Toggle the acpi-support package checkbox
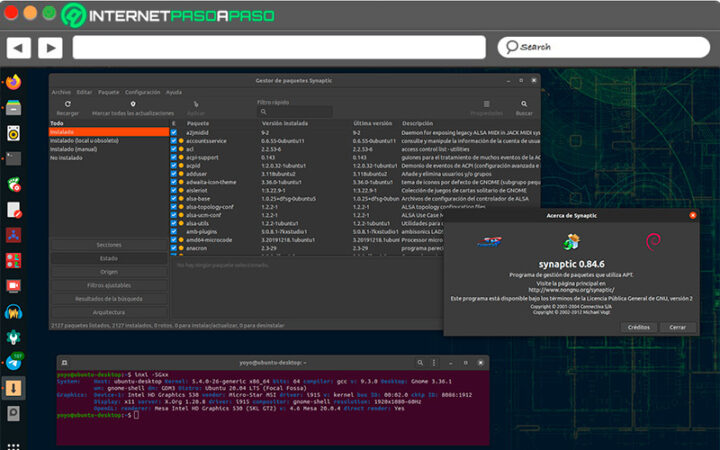The width and height of the screenshot is (720, 450). pos(174,157)
